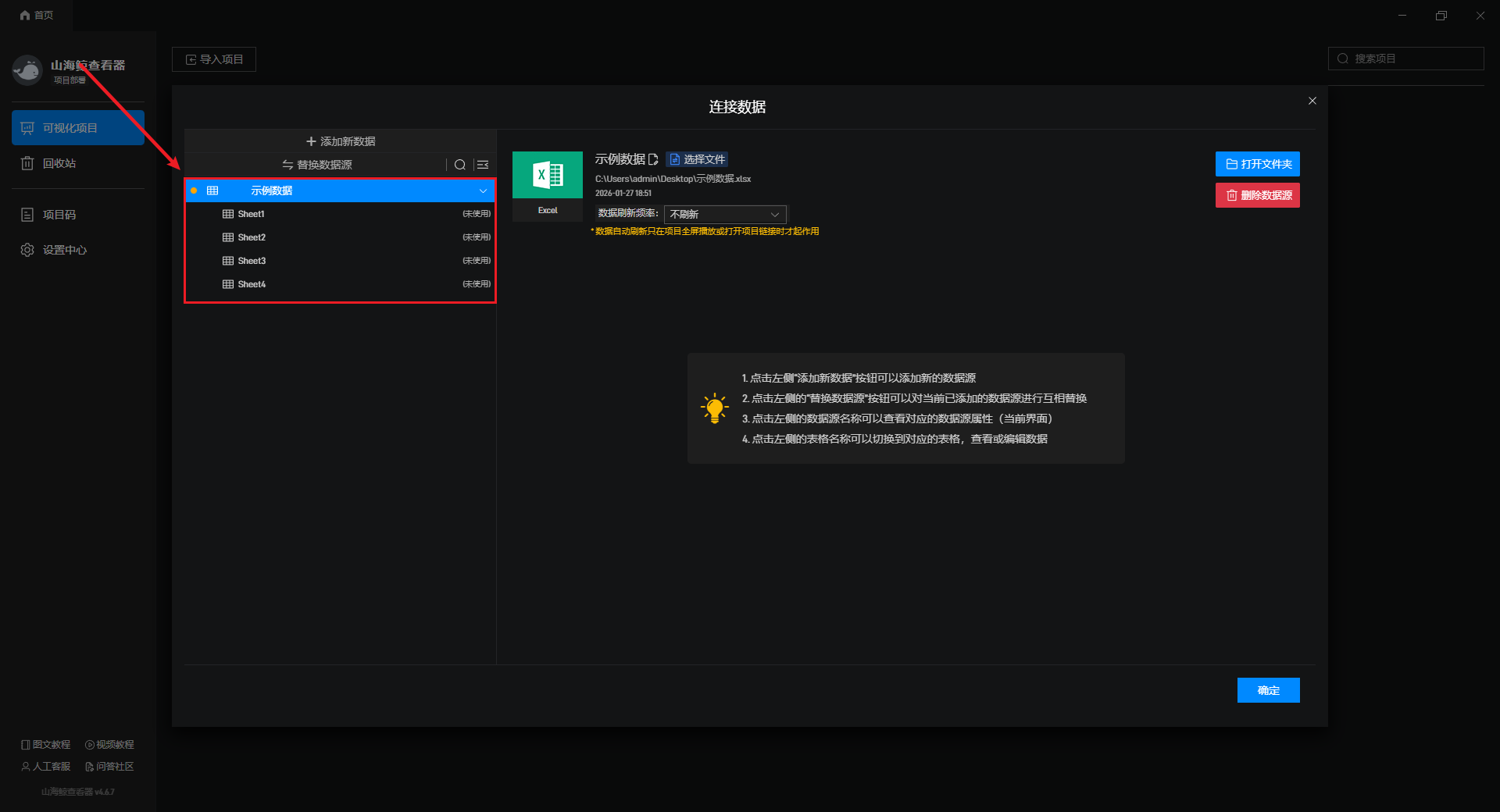This screenshot has height=812, width=1500.
Task: Open the 数据刷新频率 dropdown showing 不刷新
Action: coord(724,214)
